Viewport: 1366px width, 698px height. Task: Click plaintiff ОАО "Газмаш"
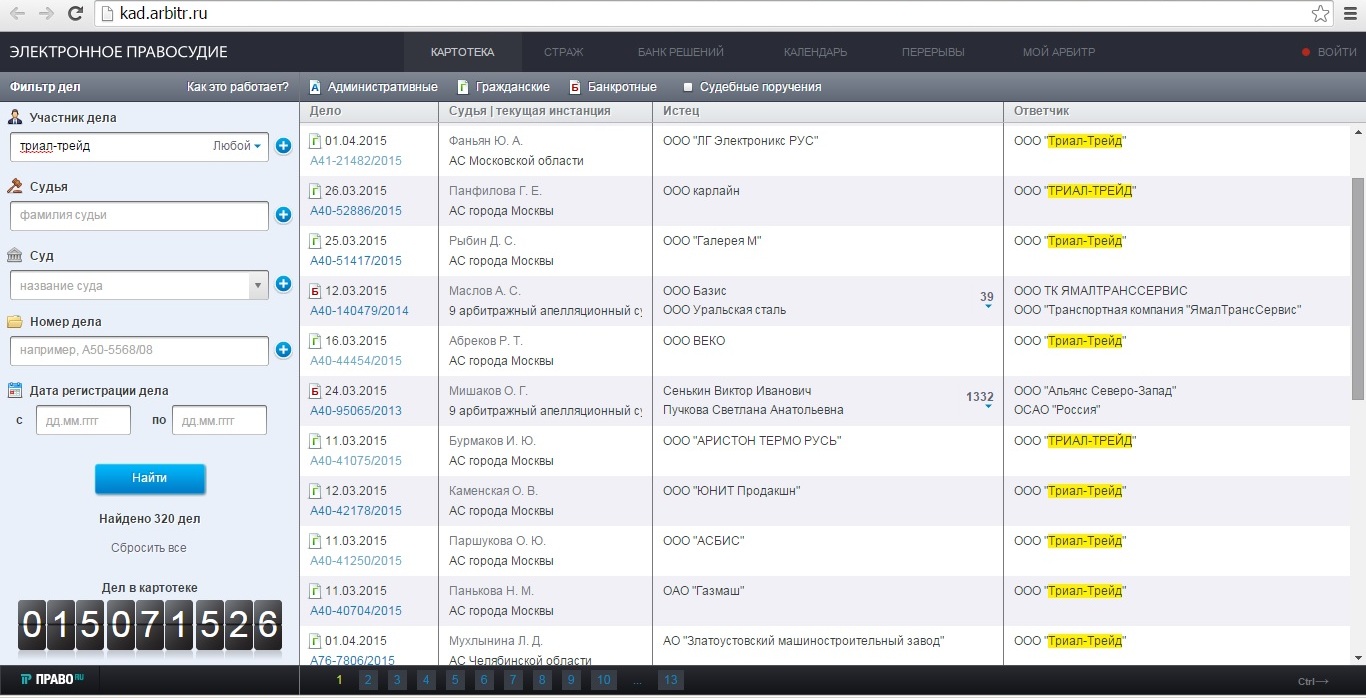tap(704, 591)
